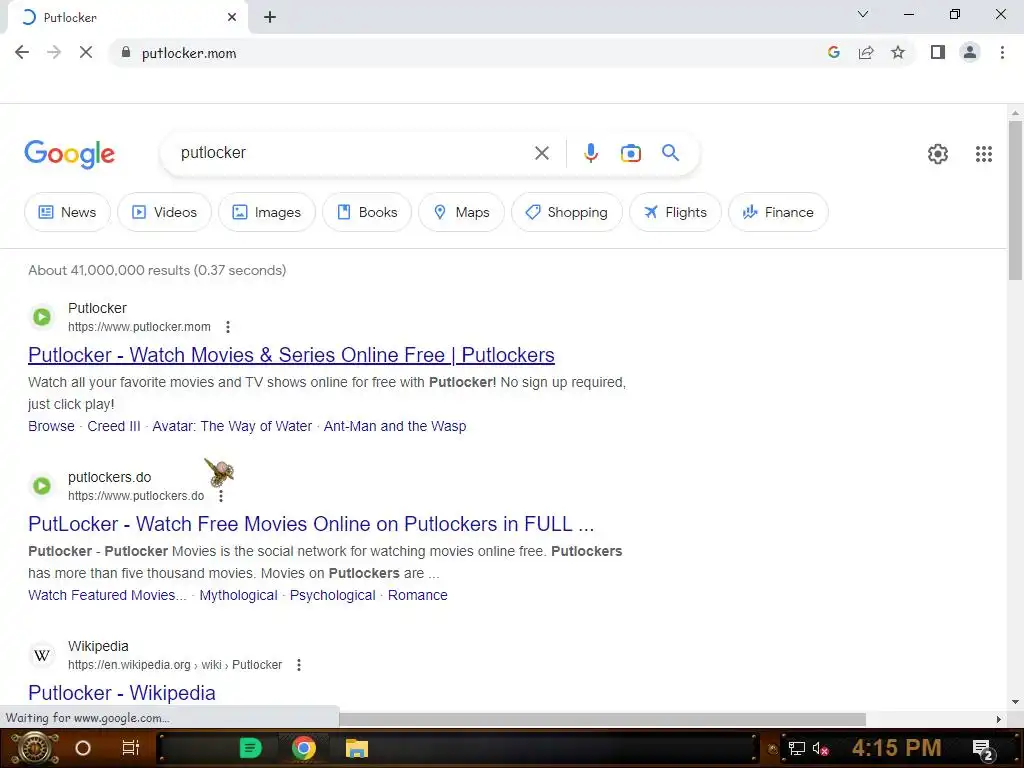This screenshot has height=768, width=1024.
Task: Click the vertical scrollbar thumb
Action: [1015, 200]
